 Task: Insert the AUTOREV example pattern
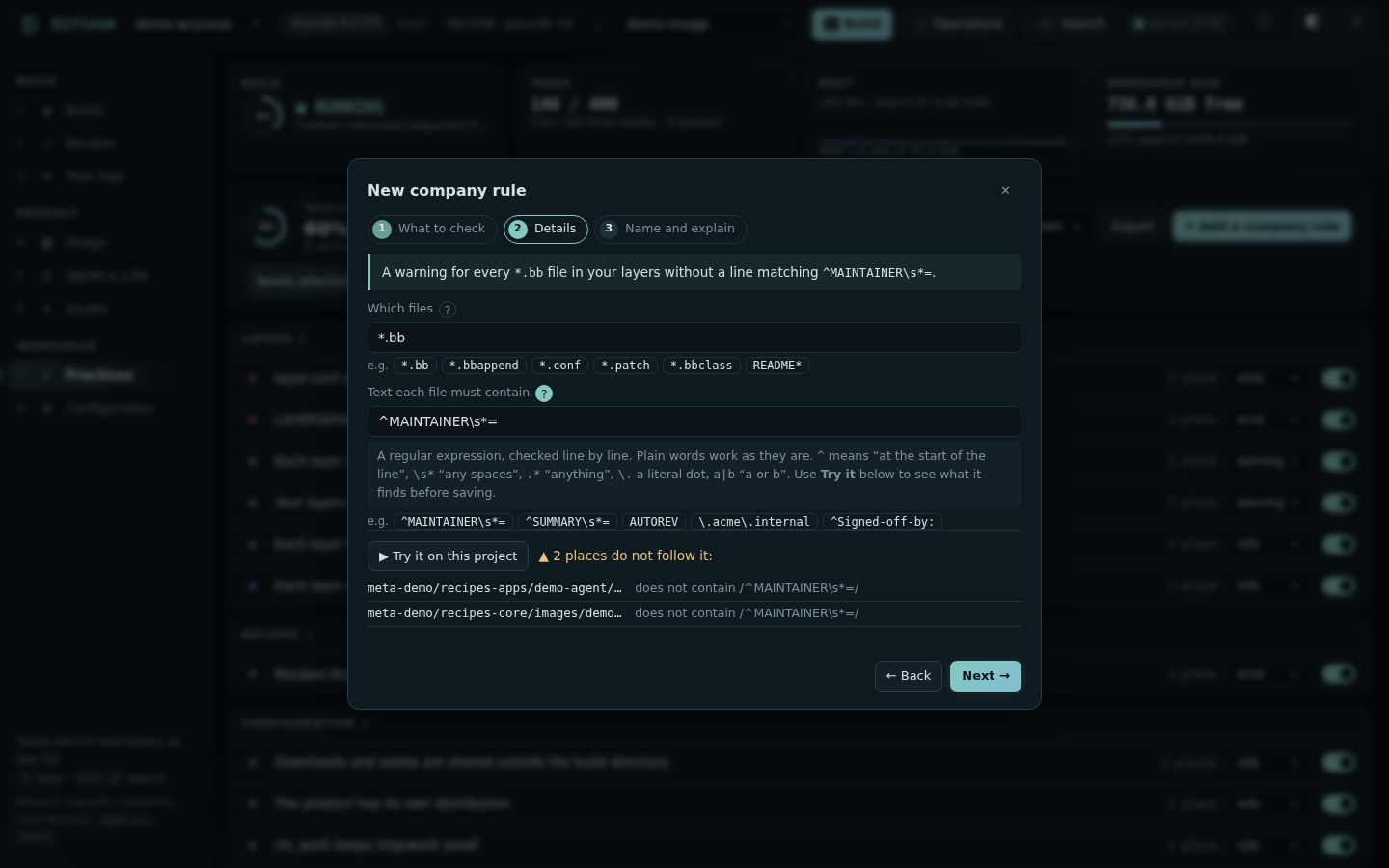pos(654,522)
